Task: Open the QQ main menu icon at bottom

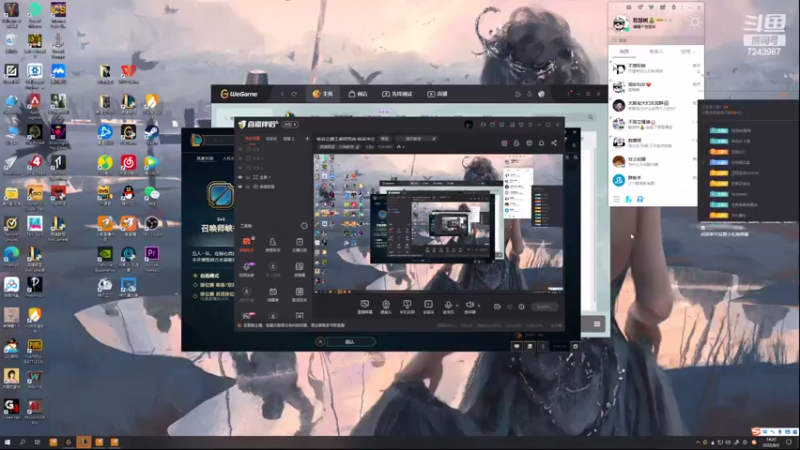Action: (x=616, y=199)
